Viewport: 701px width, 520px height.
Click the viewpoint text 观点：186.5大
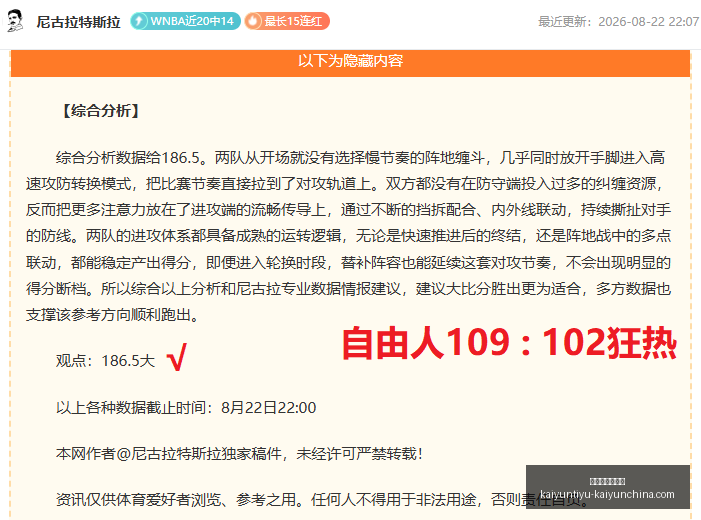click(106, 360)
